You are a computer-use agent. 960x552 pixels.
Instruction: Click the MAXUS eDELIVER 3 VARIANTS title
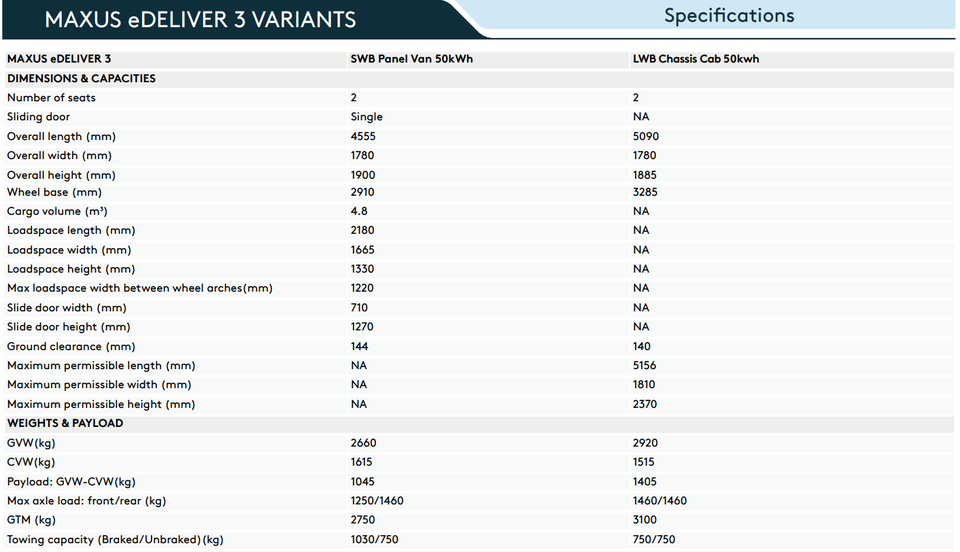pos(200,19)
